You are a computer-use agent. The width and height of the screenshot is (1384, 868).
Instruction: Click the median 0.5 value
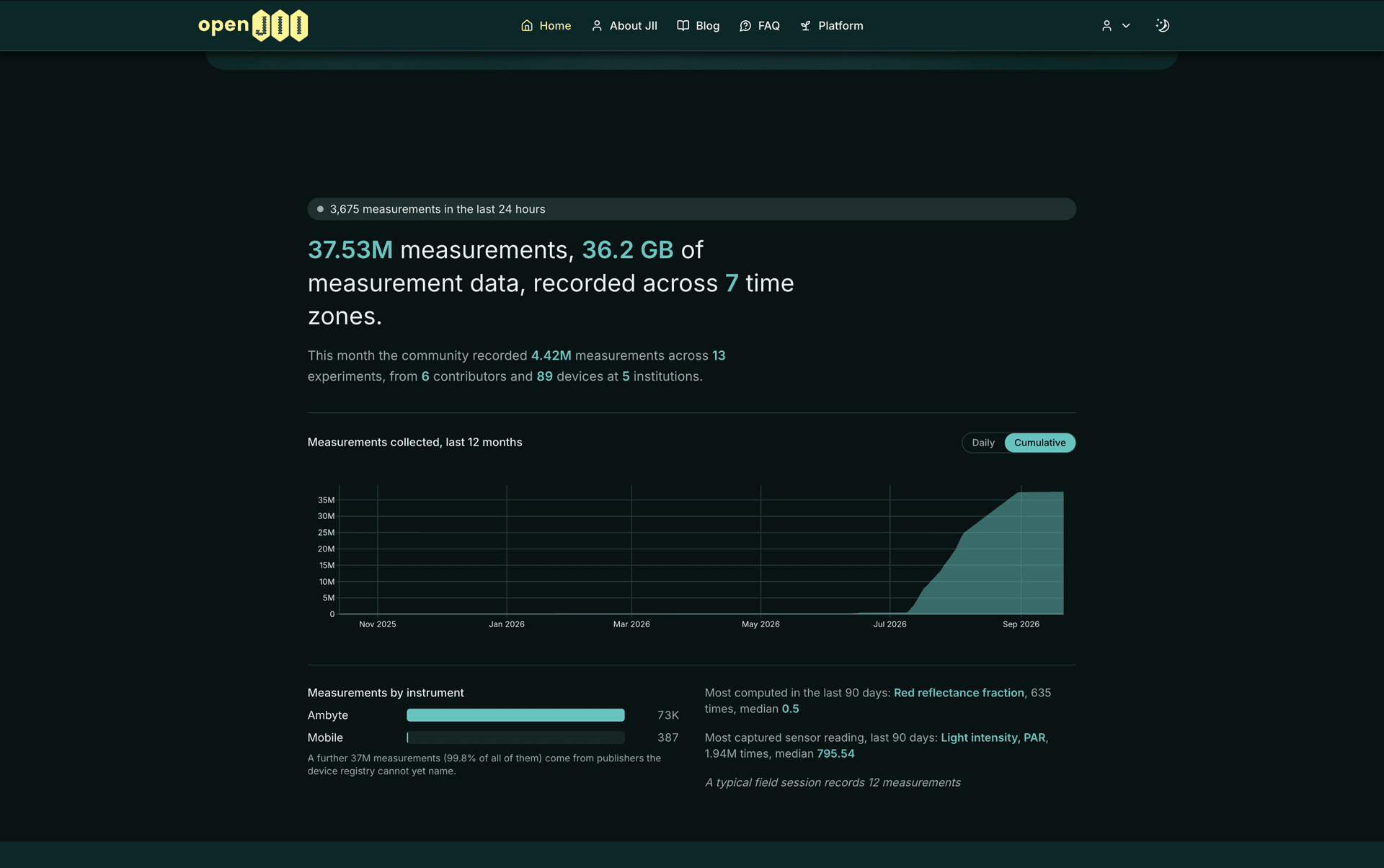point(790,709)
